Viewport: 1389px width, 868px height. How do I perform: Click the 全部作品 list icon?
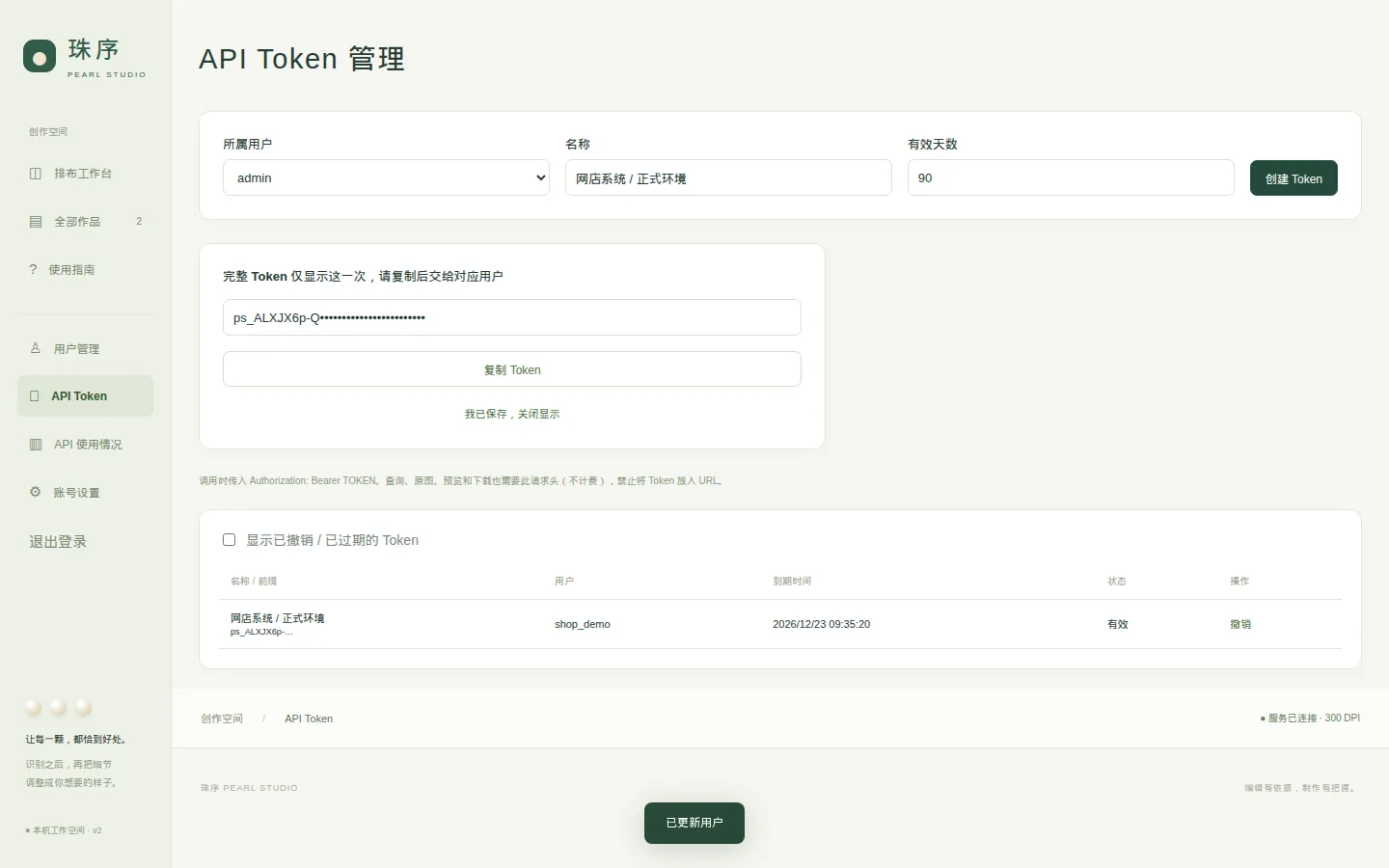(36, 222)
